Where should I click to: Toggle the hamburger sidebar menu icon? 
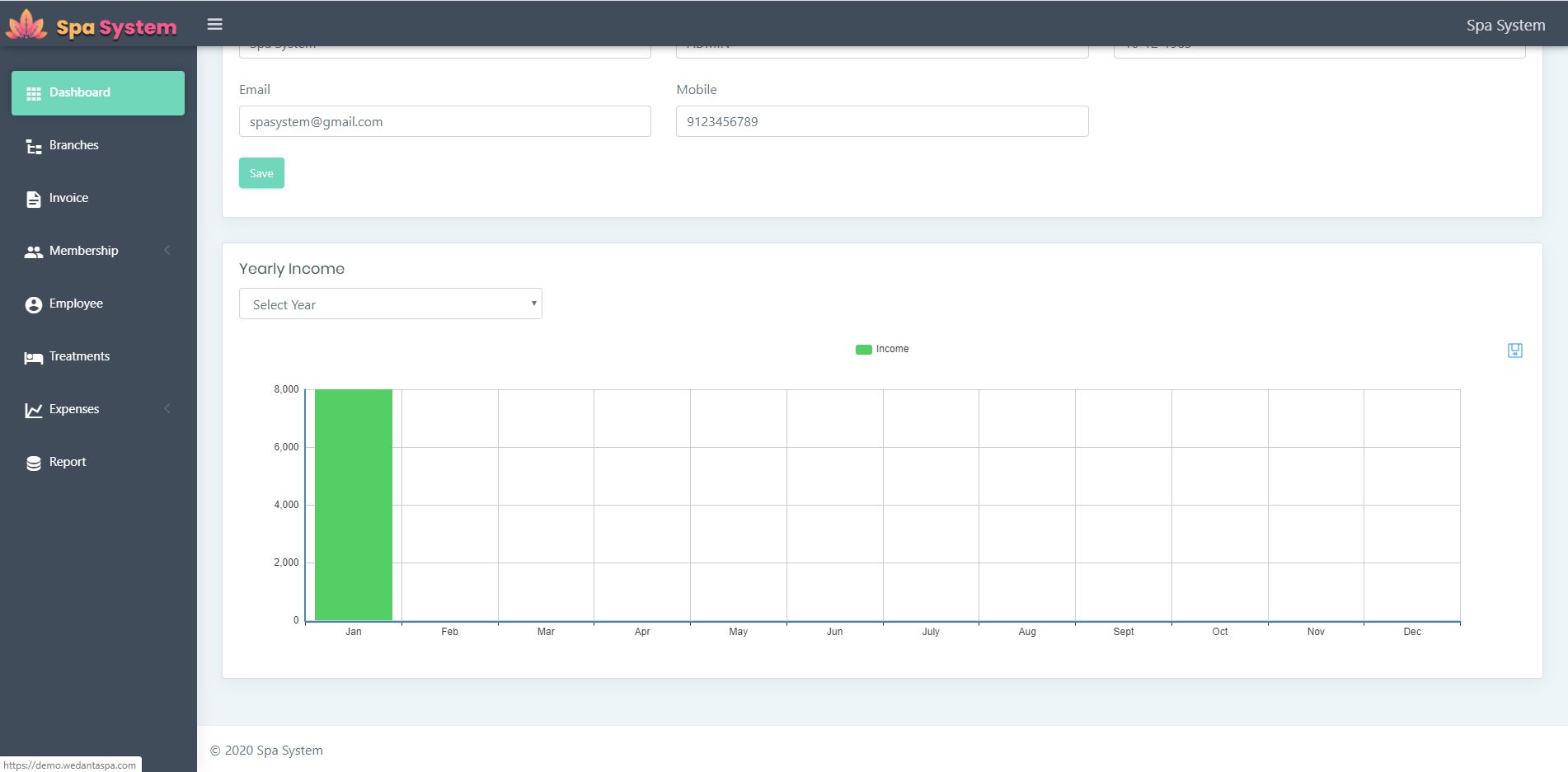214,24
